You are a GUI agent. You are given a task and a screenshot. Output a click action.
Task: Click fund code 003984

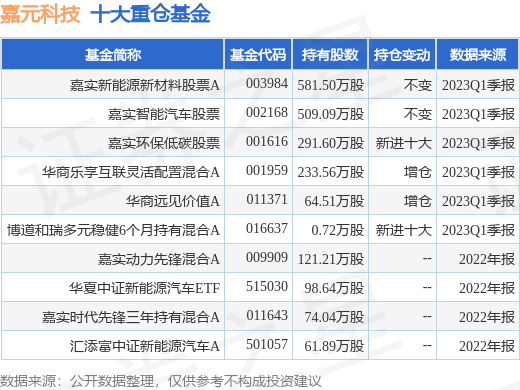click(267, 83)
